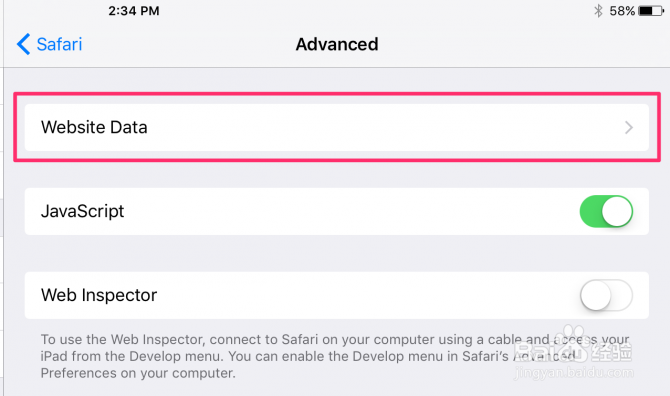Click the Advanced page title
Screen dimensions: 670x396
coord(337,44)
